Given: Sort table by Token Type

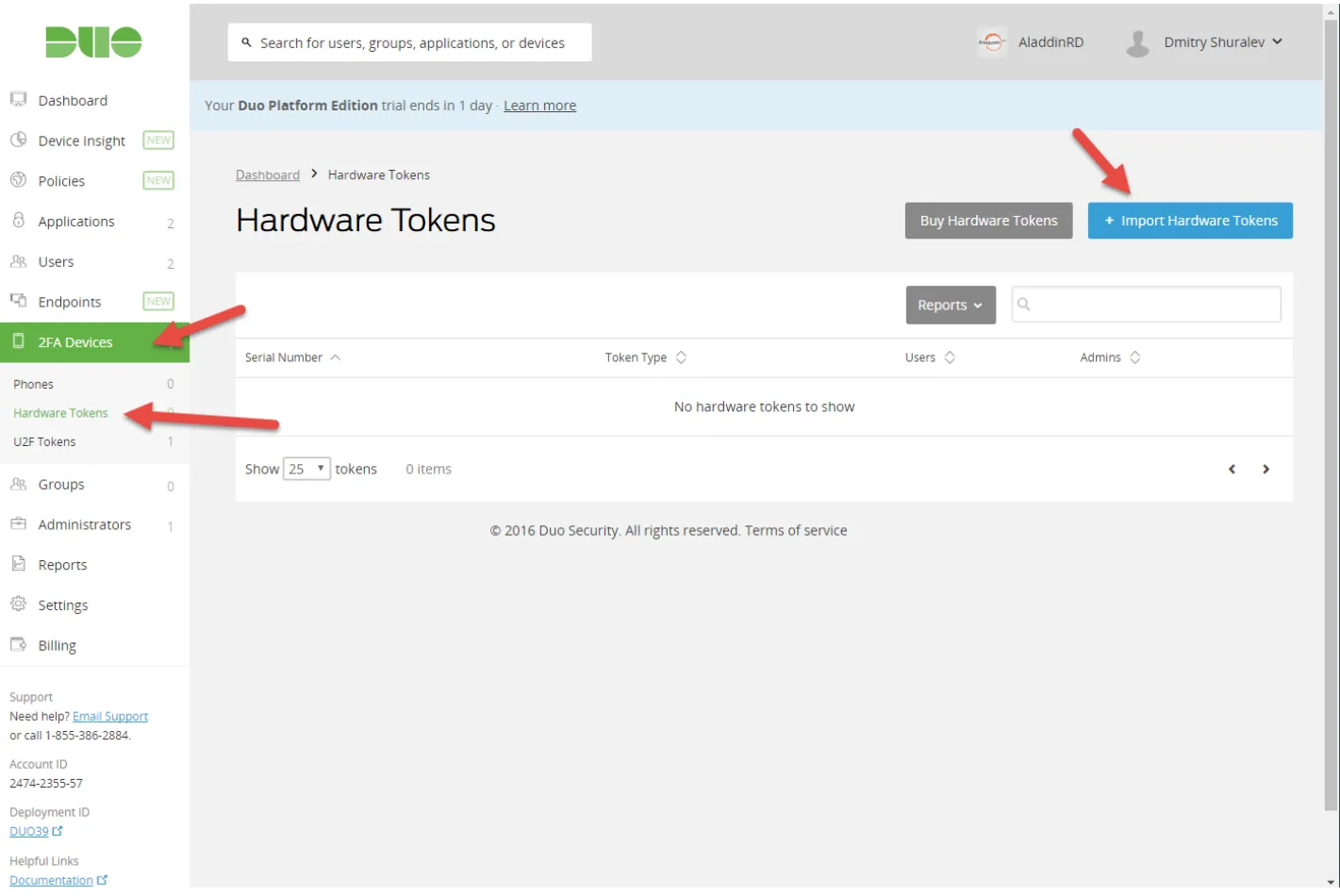Looking at the screenshot, I should coord(645,357).
